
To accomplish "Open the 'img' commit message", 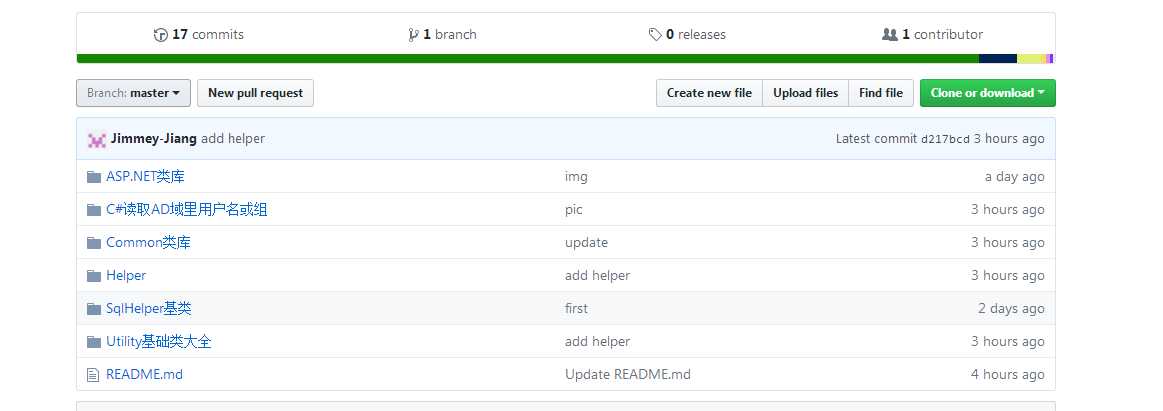I will tap(576, 177).
